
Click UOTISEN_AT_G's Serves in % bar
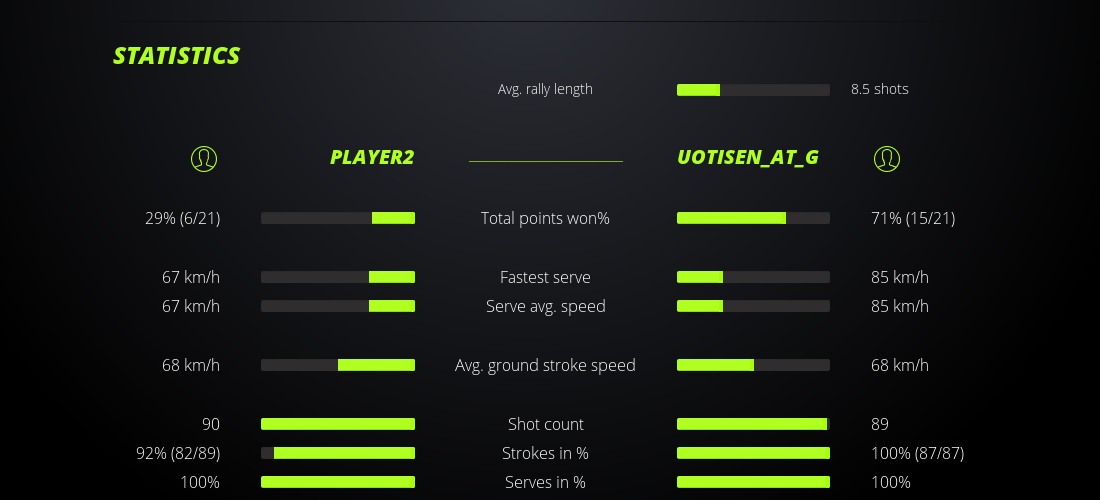coord(753,482)
